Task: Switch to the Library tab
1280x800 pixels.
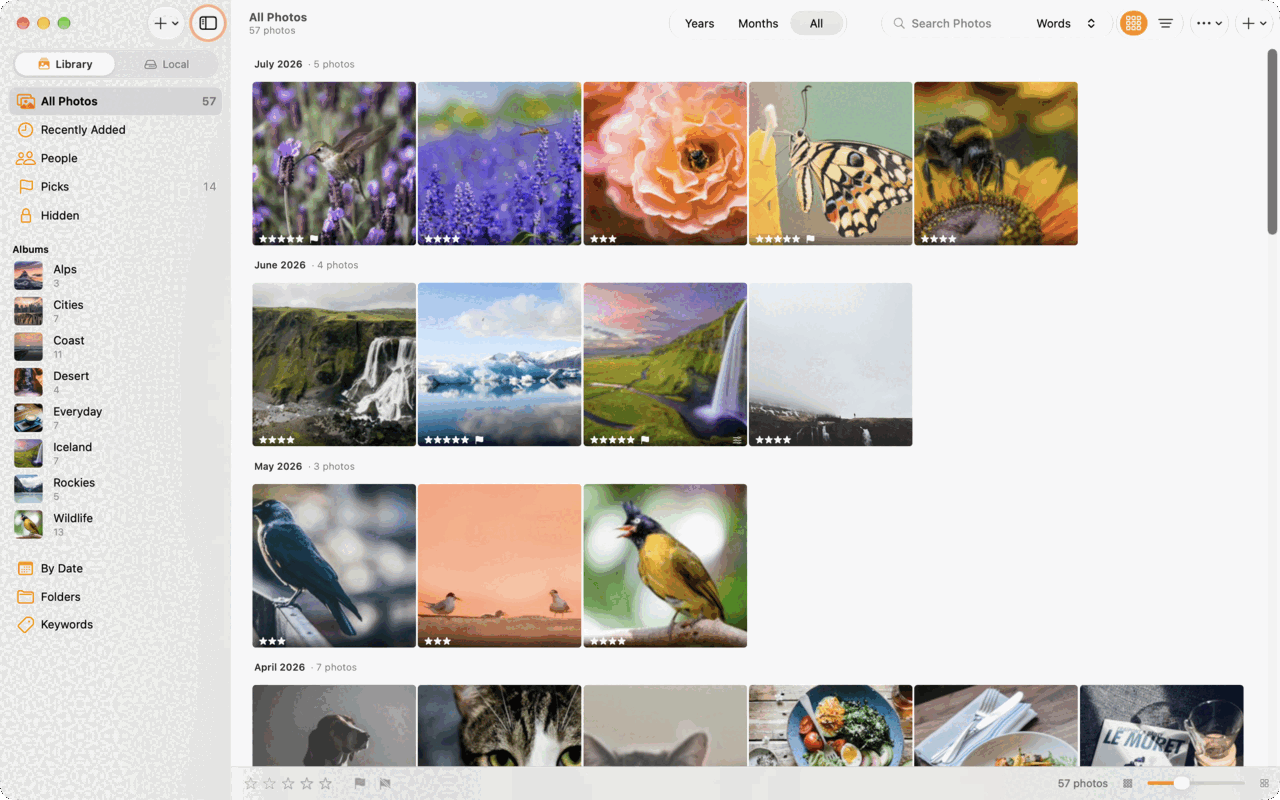Action: [x=65, y=64]
